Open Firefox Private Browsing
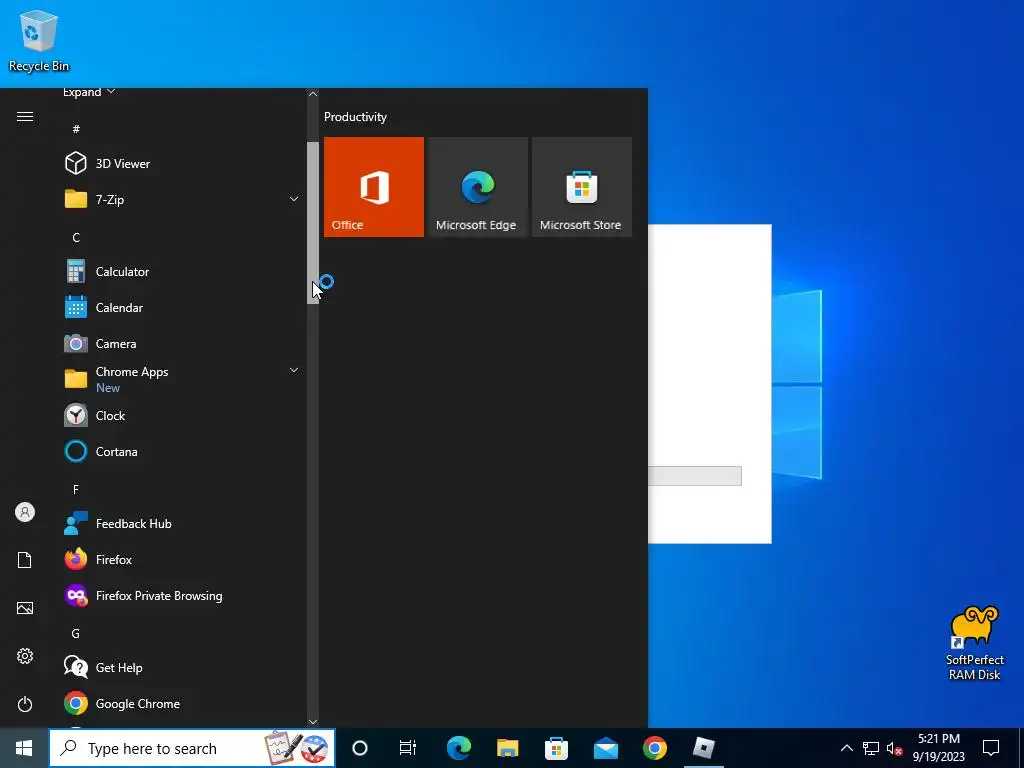 pyautogui.click(x=180, y=596)
